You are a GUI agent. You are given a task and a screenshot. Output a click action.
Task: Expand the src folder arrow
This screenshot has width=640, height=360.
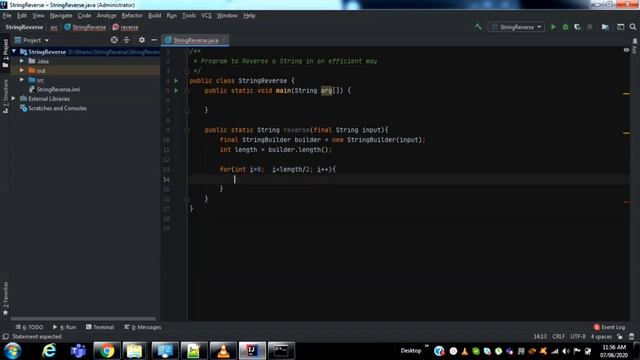tap(22, 80)
